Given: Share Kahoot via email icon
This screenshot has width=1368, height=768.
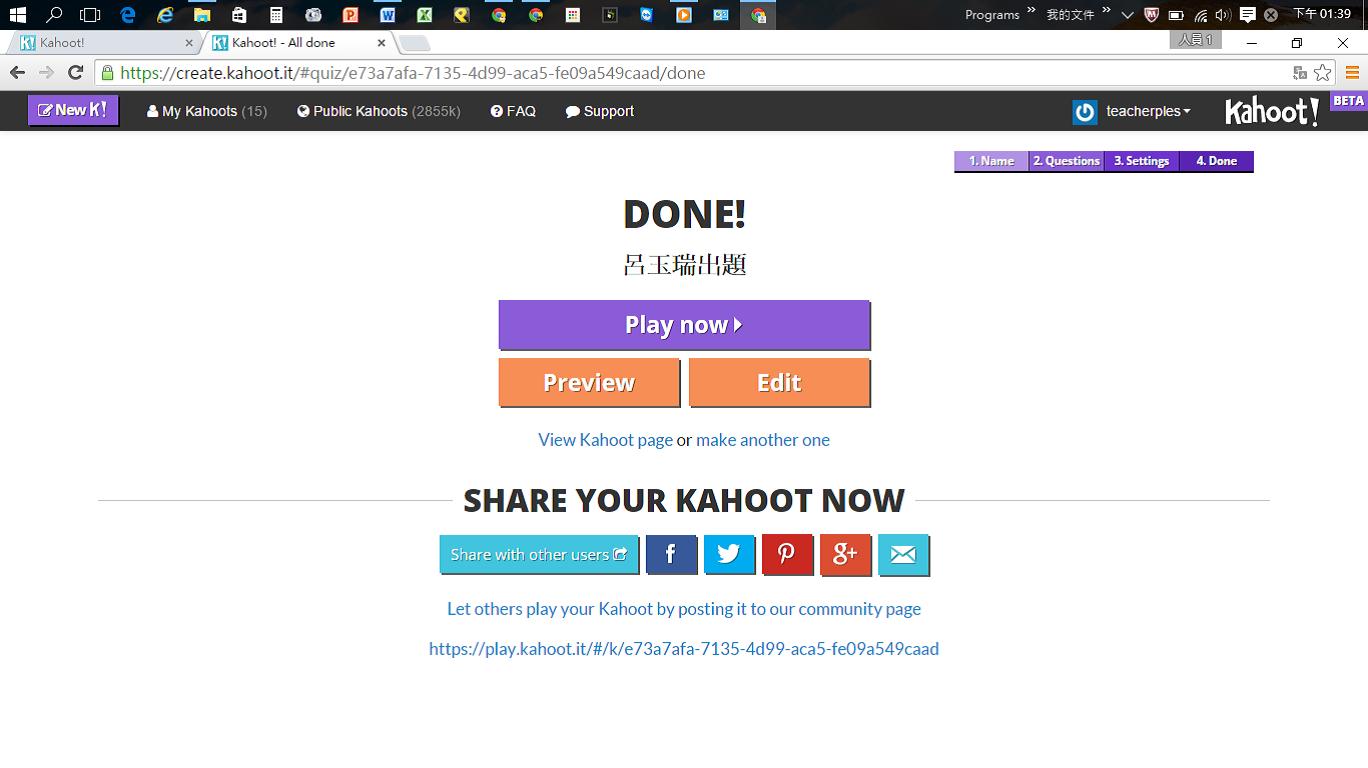Looking at the screenshot, I should click(903, 555).
